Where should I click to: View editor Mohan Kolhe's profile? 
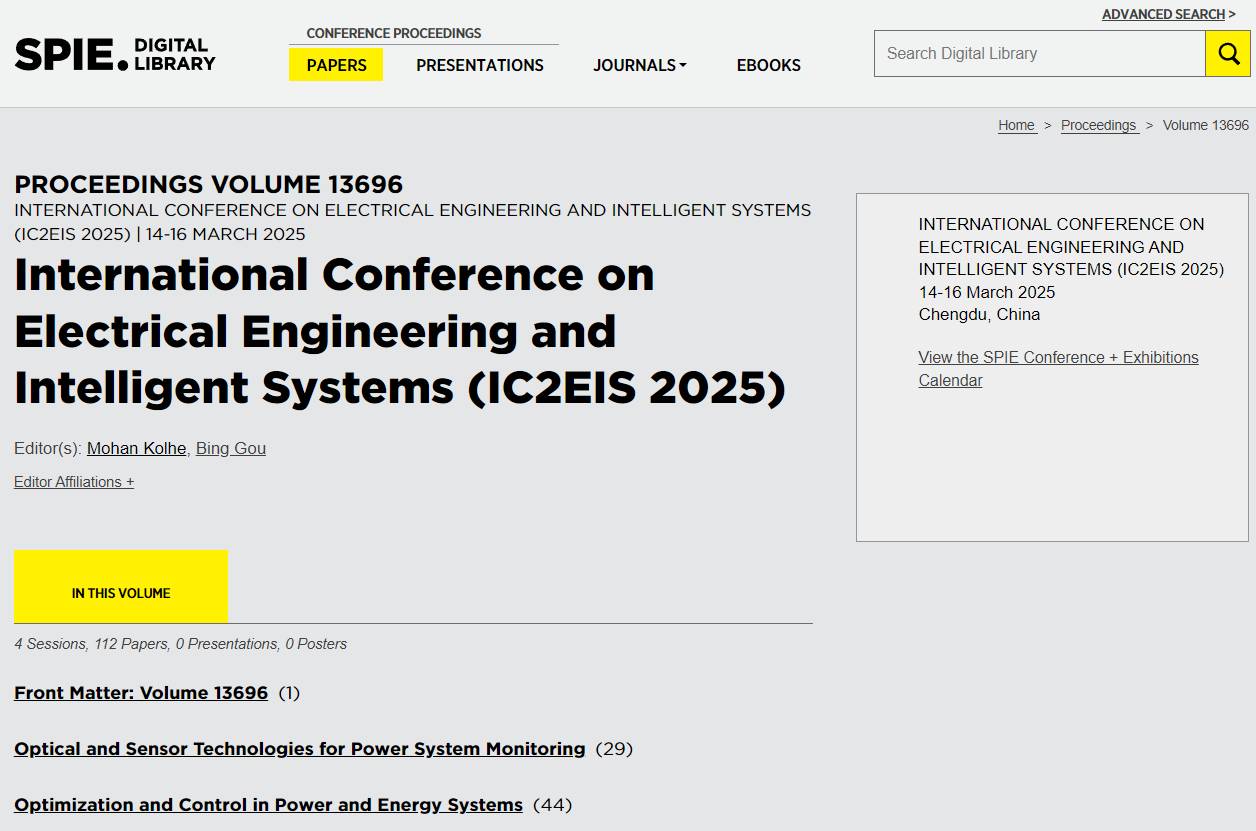click(x=136, y=448)
